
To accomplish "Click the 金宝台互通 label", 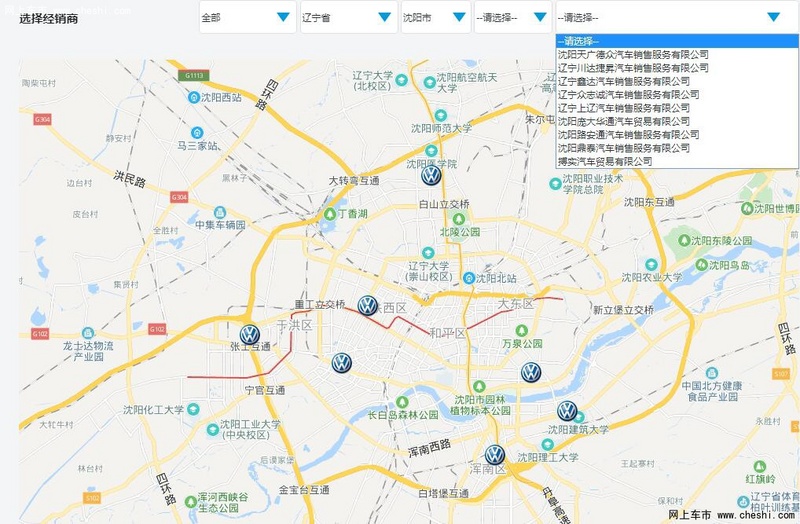I will point(304,490).
